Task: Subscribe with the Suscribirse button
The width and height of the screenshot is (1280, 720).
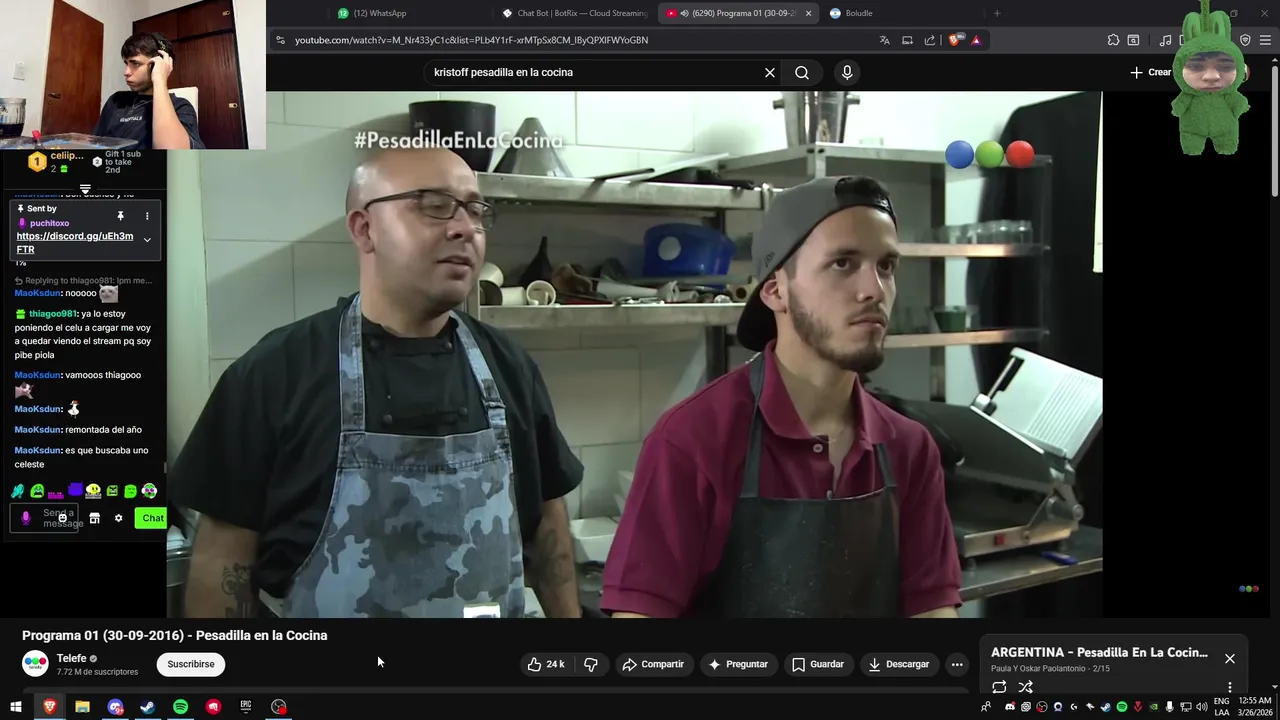Action: click(x=191, y=664)
